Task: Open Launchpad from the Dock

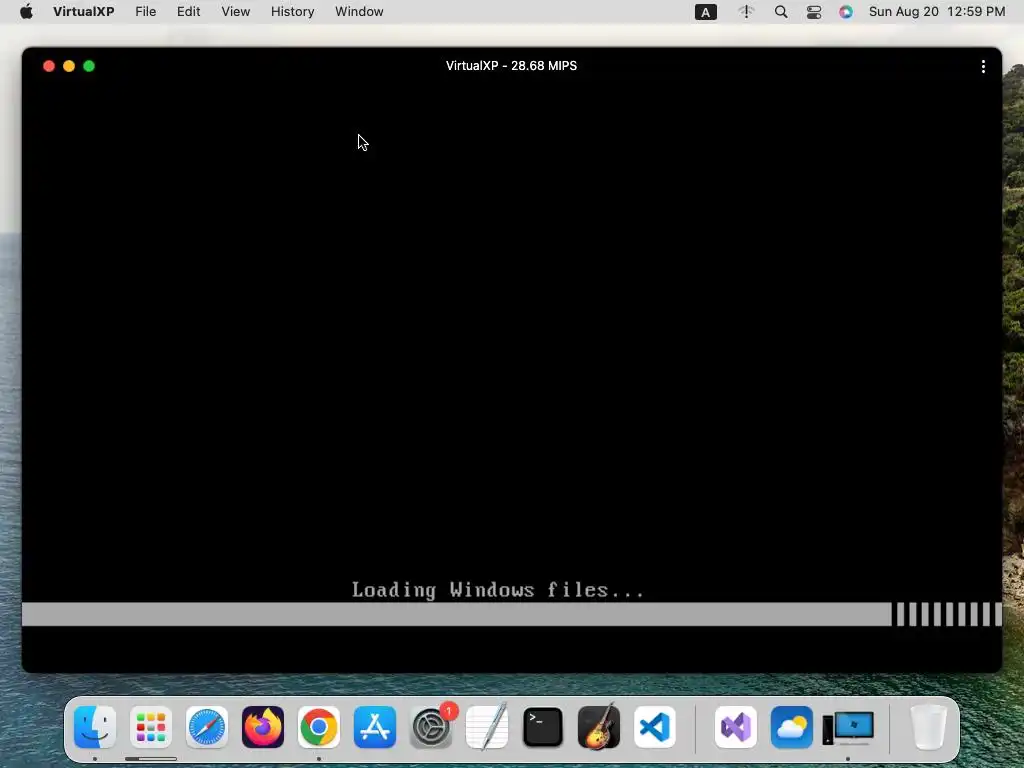Action: click(x=151, y=727)
